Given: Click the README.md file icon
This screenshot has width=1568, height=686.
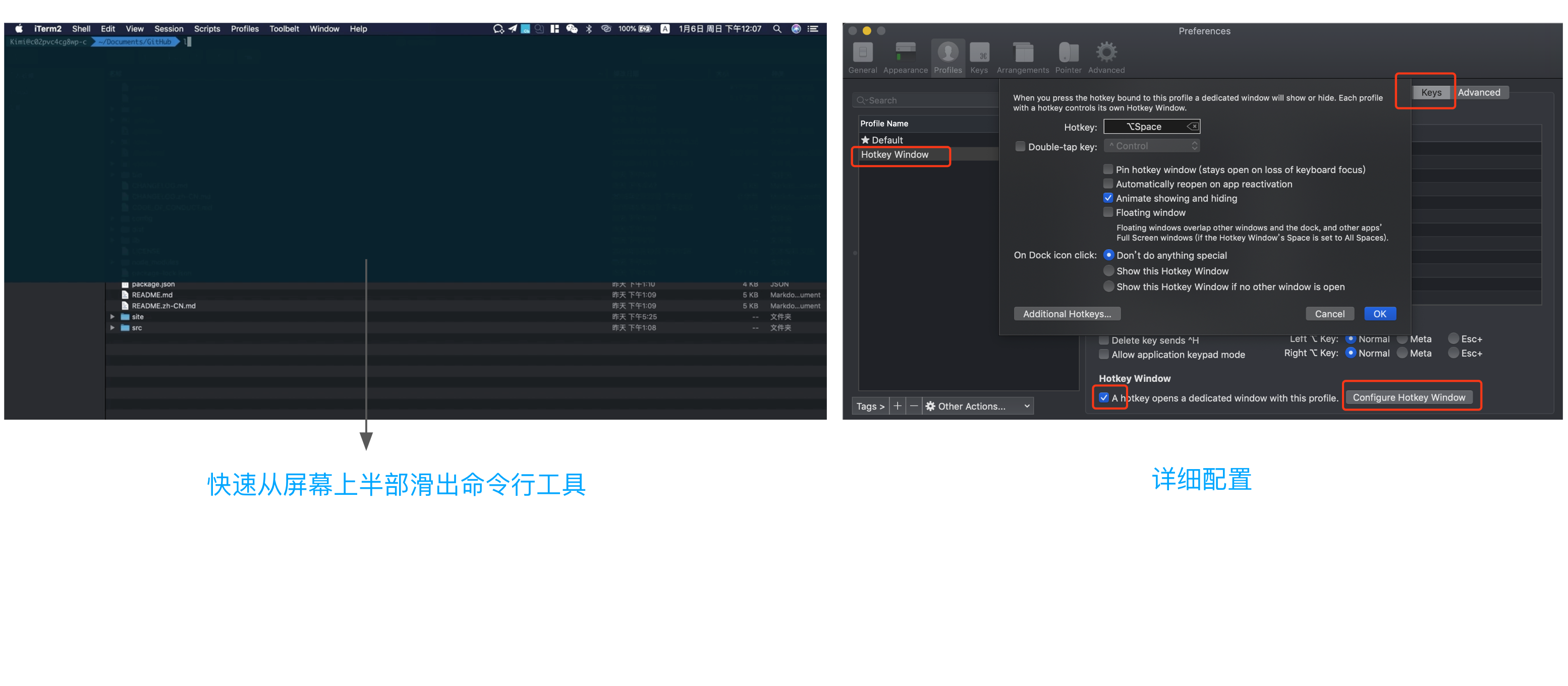Looking at the screenshot, I should coord(125,295).
